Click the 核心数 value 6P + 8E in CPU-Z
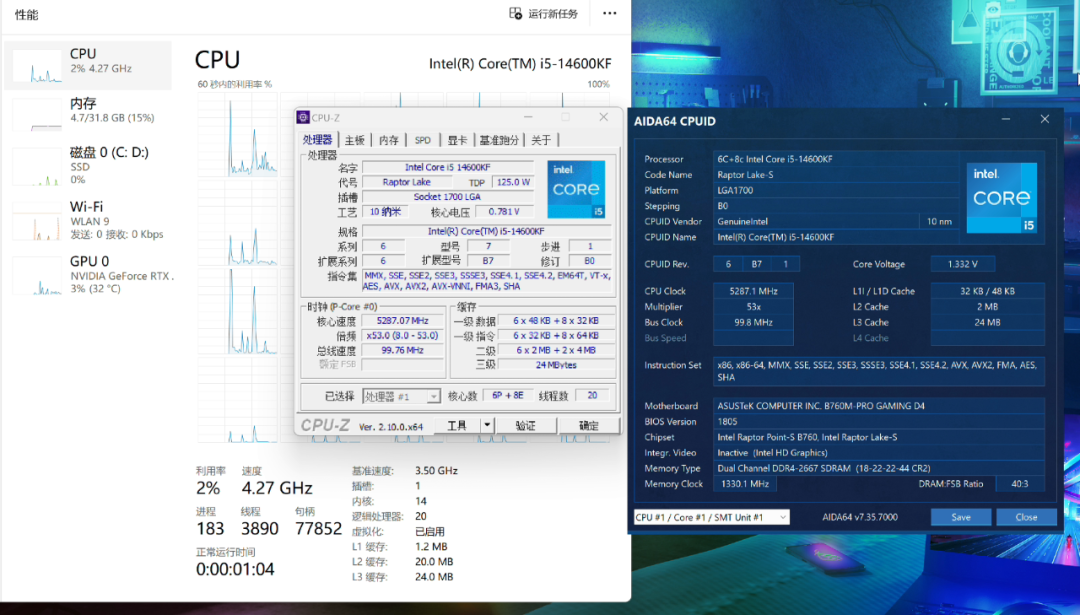Image resolution: width=1080 pixels, height=615 pixels. tap(508, 395)
